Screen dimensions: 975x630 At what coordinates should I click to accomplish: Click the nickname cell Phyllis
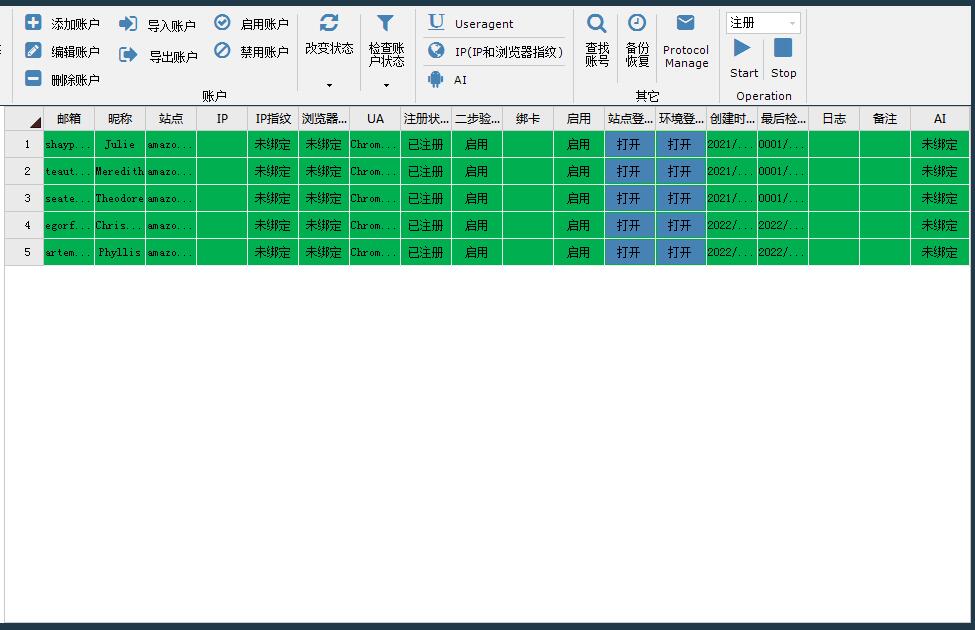(120, 252)
